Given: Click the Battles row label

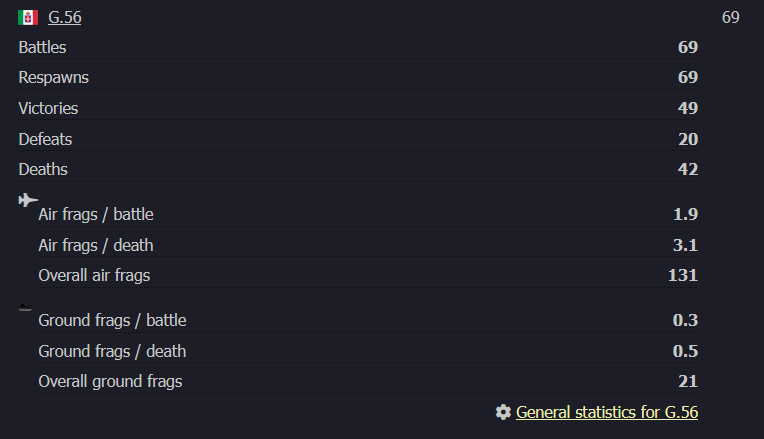Looking at the screenshot, I should pyautogui.click(x=43, y=47).
